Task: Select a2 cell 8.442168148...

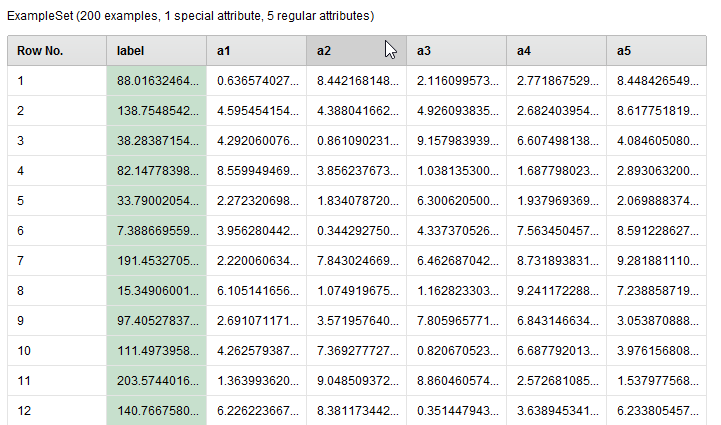Action: (356, 81)
